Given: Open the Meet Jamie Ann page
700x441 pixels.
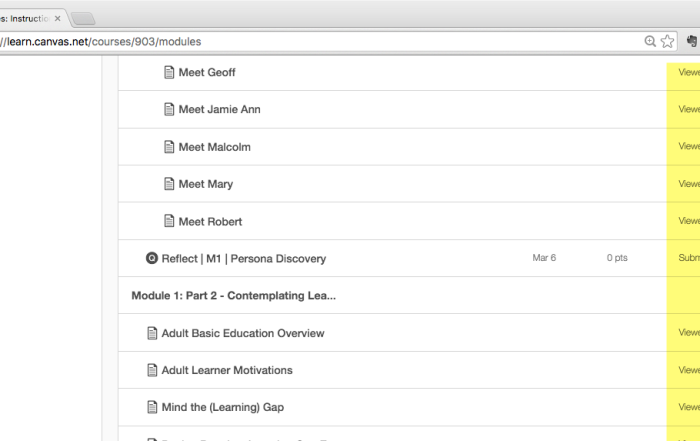Looking at the screenshot, I should [219, 109].
